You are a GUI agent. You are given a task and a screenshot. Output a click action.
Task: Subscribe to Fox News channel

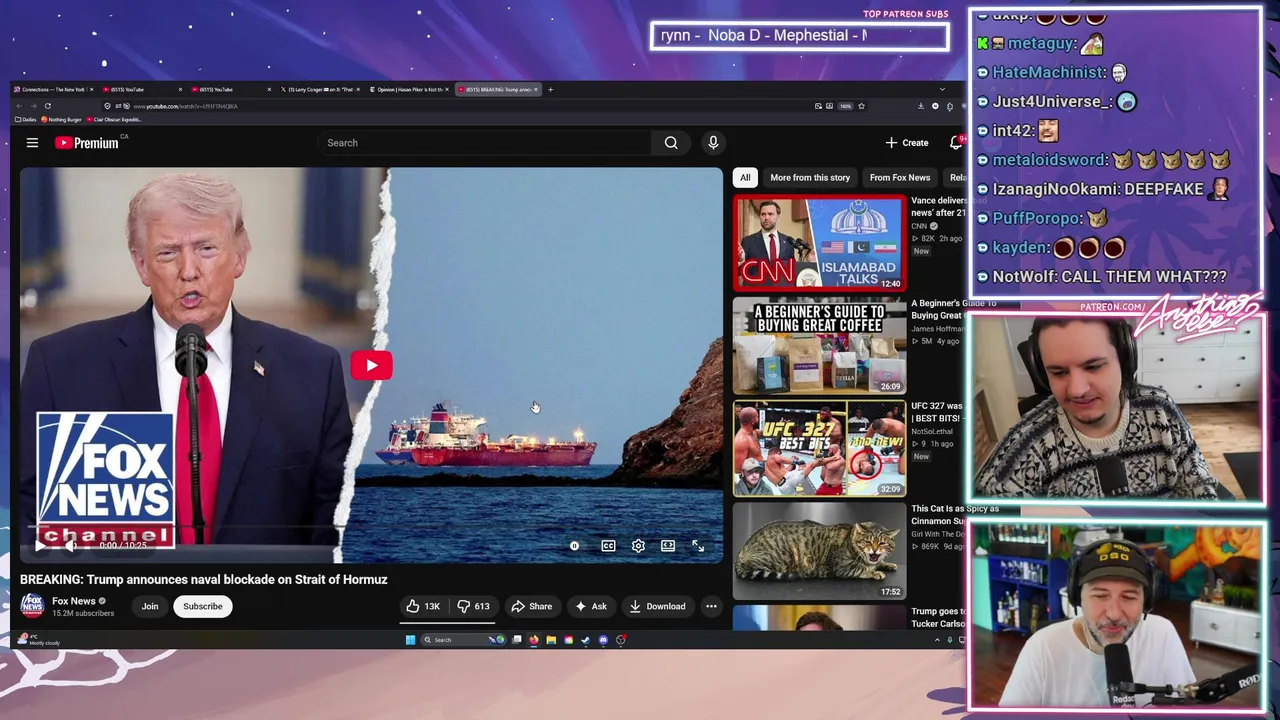pos(203,606)
